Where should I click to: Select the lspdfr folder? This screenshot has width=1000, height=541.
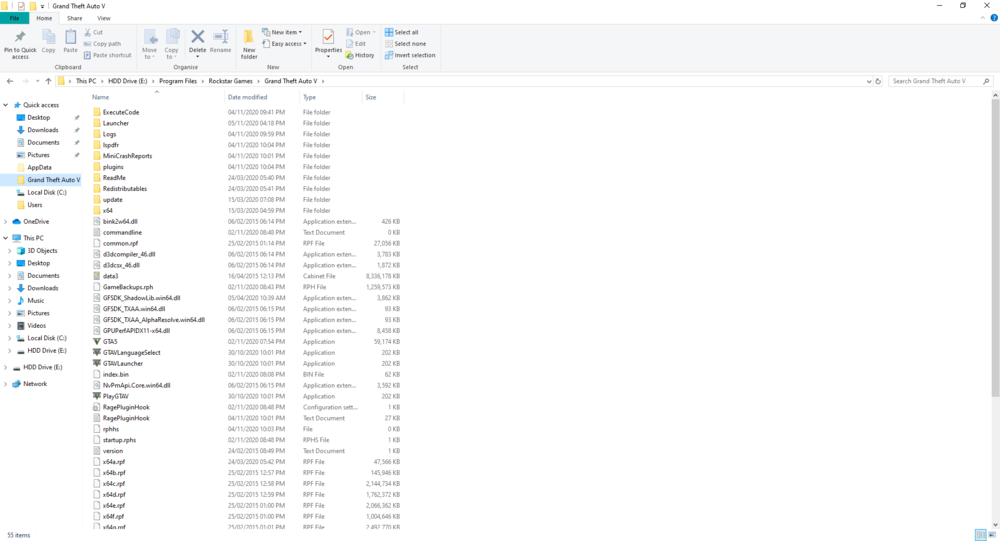[x=111, y=145]
